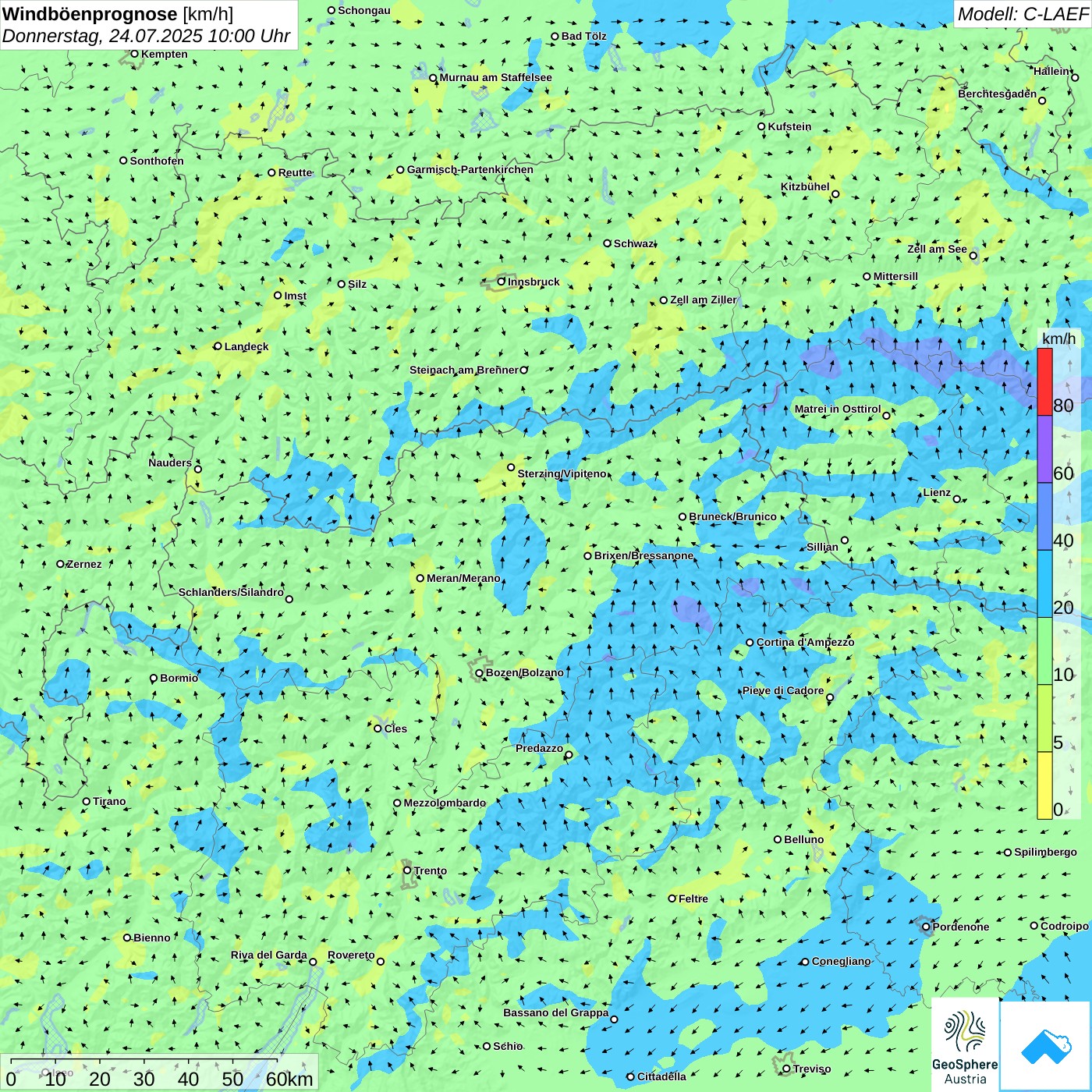
Task: Click the Reutte label
Action: pyautogui.click(x=296, y=172)
